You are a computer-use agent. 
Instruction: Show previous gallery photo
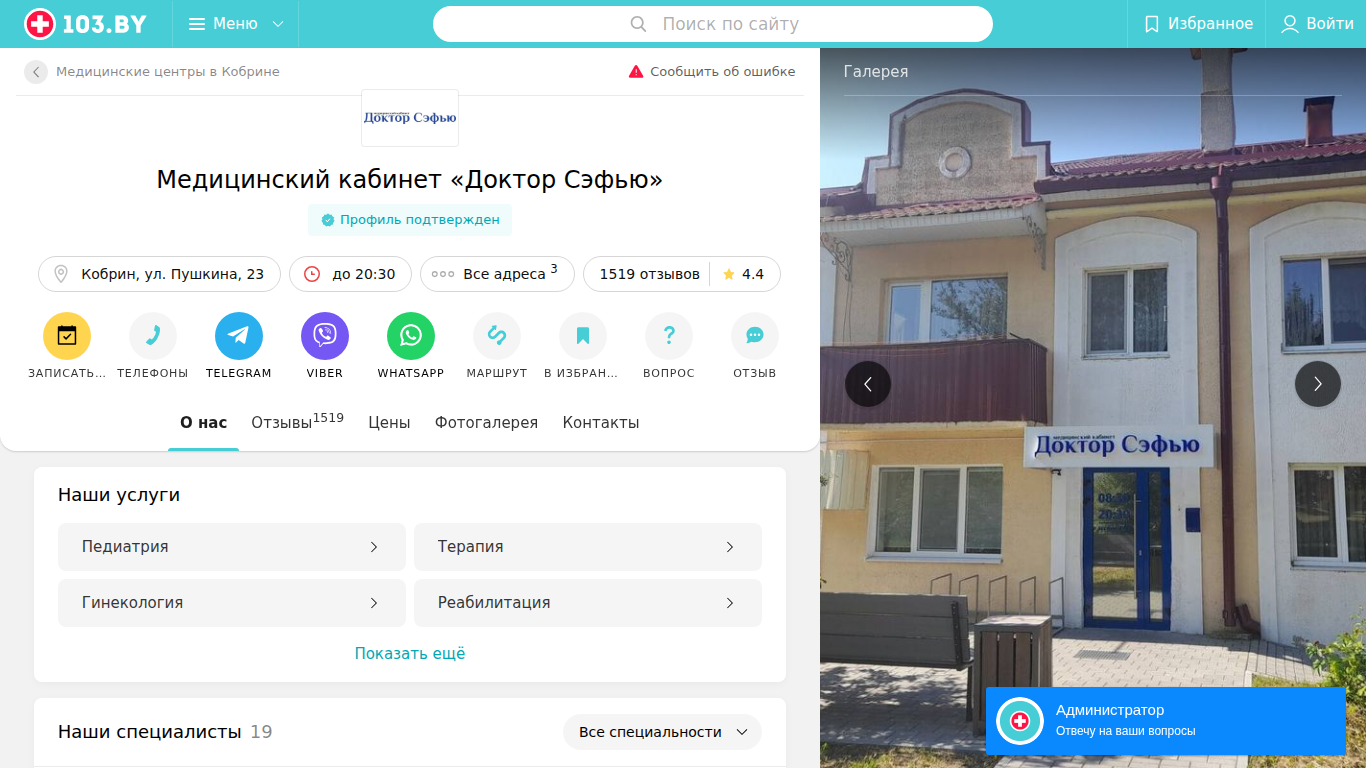pos(868,384)
